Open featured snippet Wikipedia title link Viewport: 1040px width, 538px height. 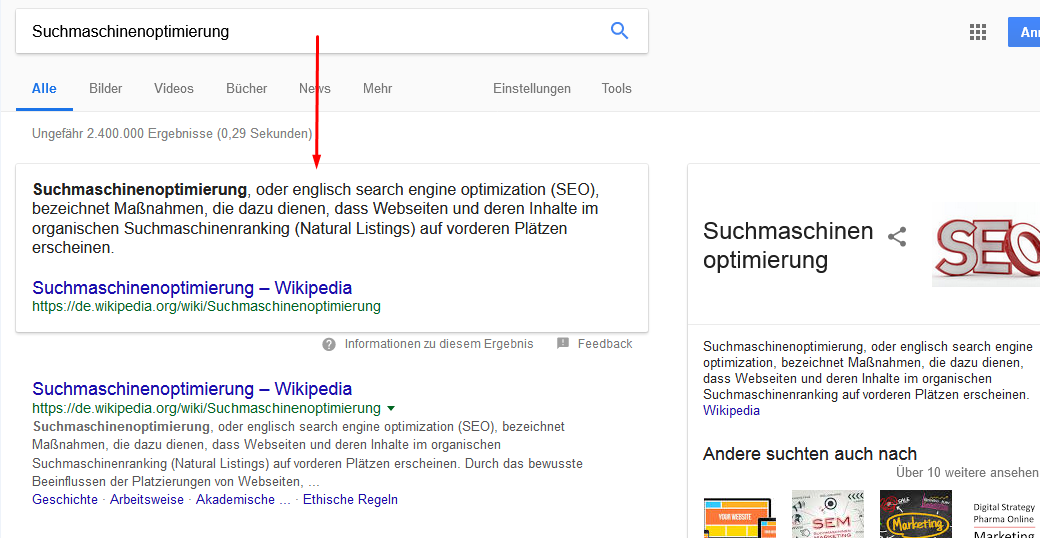[192, 288]
